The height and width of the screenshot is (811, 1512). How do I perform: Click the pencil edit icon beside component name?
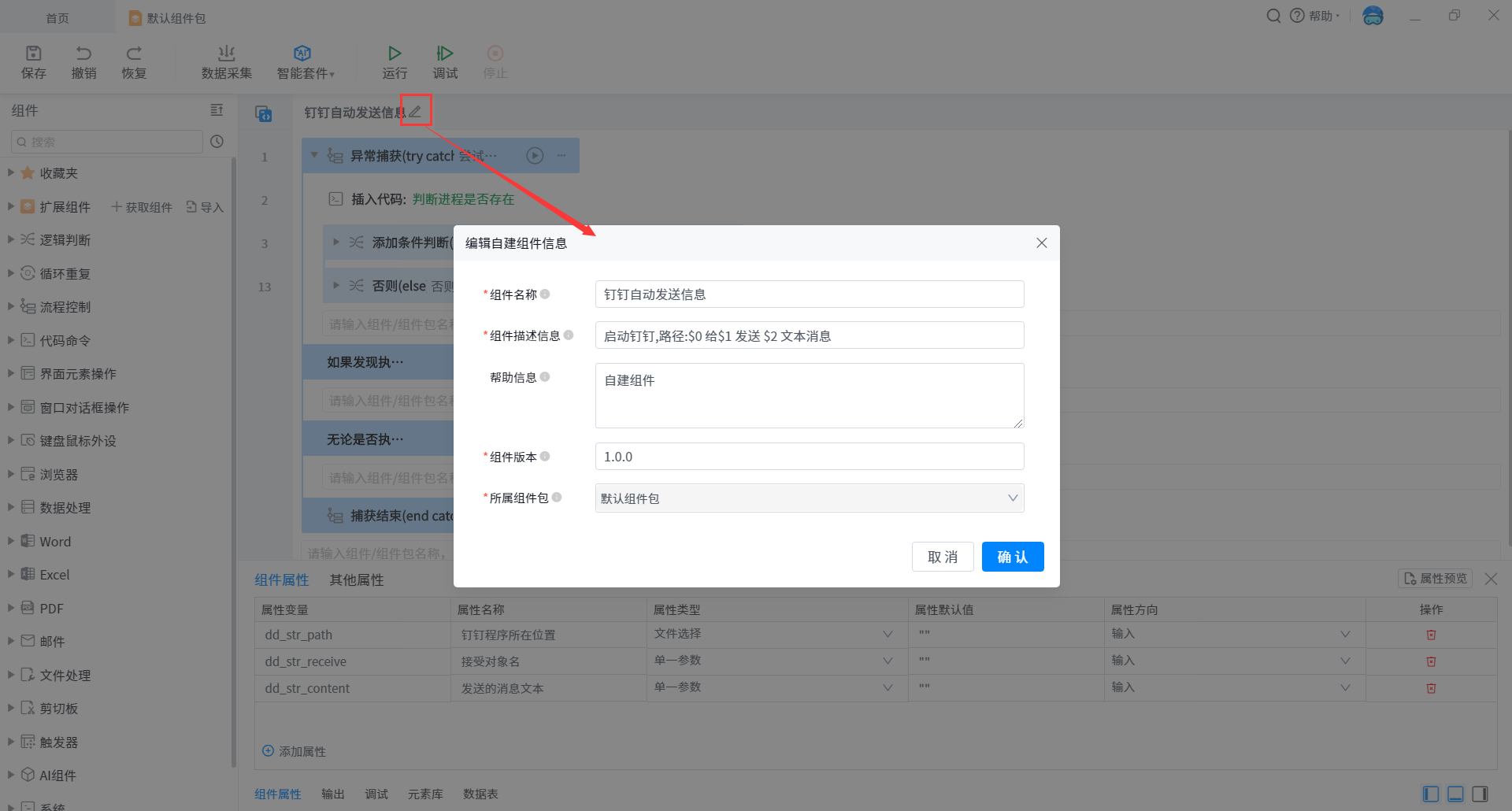[415, 112]
